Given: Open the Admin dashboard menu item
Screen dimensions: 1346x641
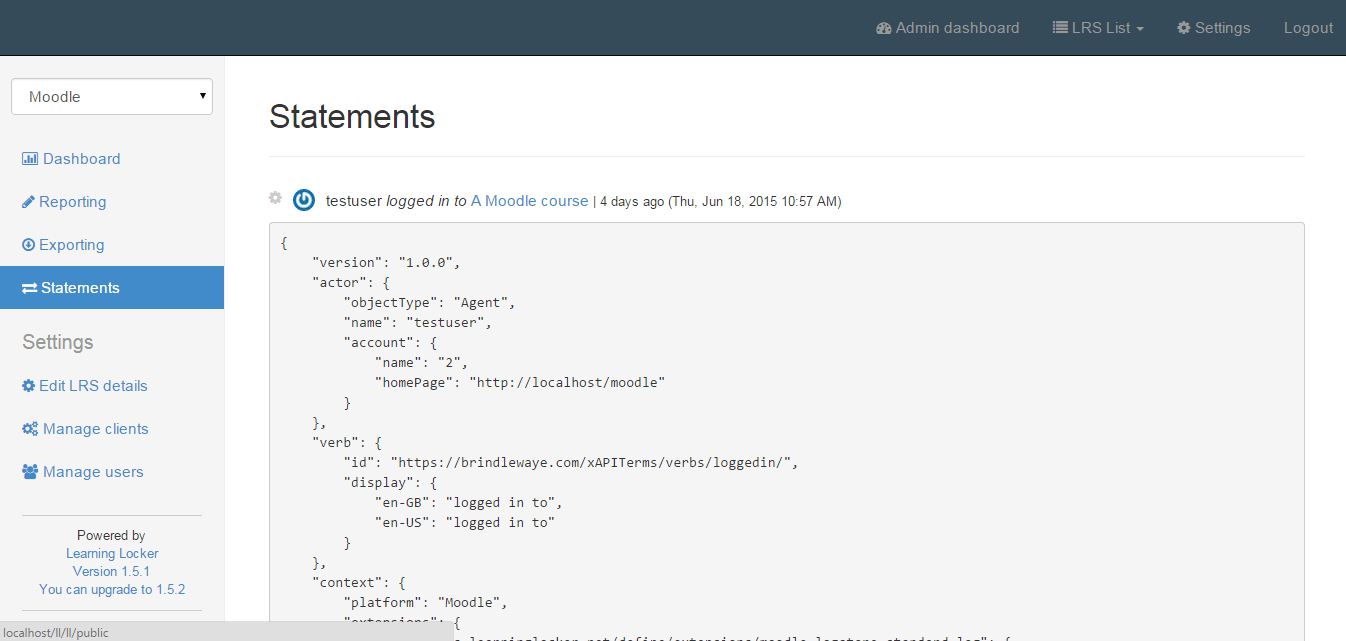Looking at the screenshot, I should click(x=948, y=28).
